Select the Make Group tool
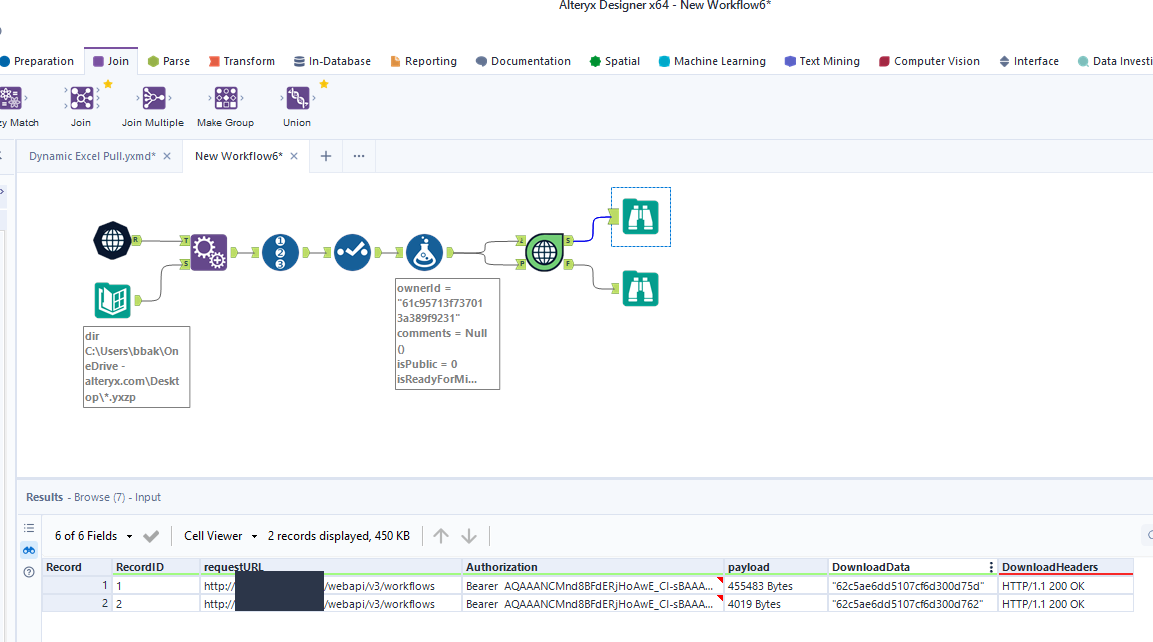 pos(225,97)
